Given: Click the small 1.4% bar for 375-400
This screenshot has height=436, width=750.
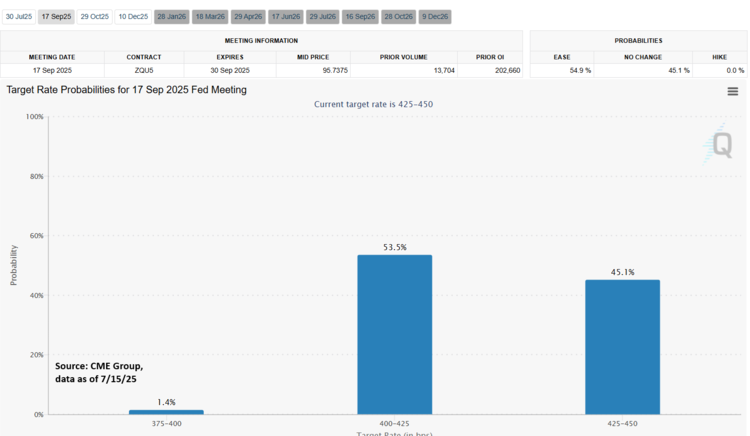Looking at the screenshot, I should [x=166, y=411].
